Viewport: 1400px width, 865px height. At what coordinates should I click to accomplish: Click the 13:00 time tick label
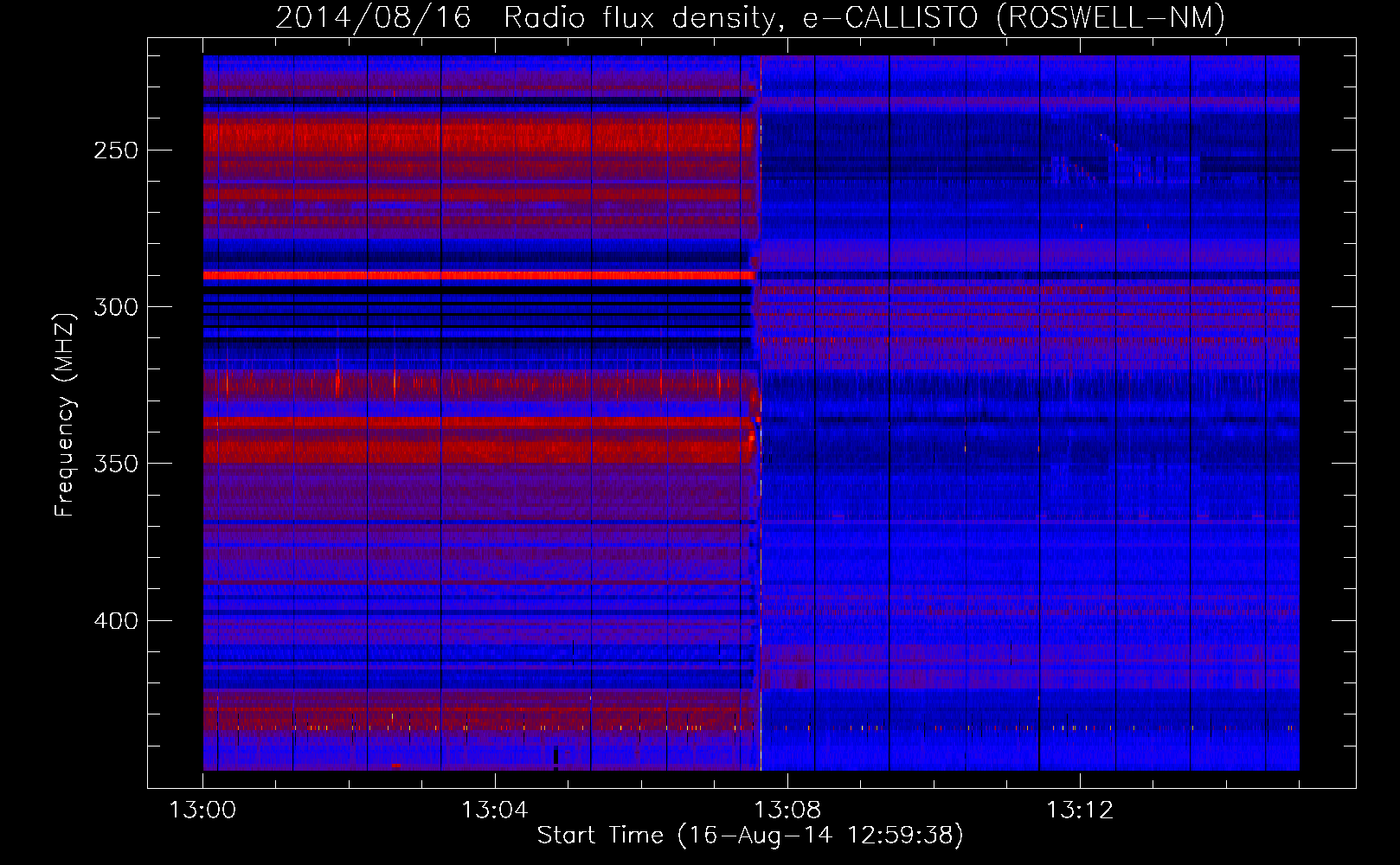coord(202,811)
